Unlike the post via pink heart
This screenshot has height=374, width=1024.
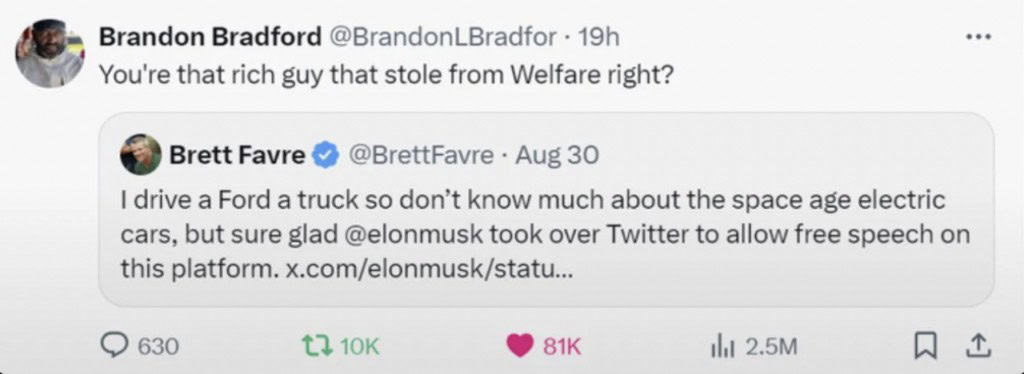click(520, 347)
